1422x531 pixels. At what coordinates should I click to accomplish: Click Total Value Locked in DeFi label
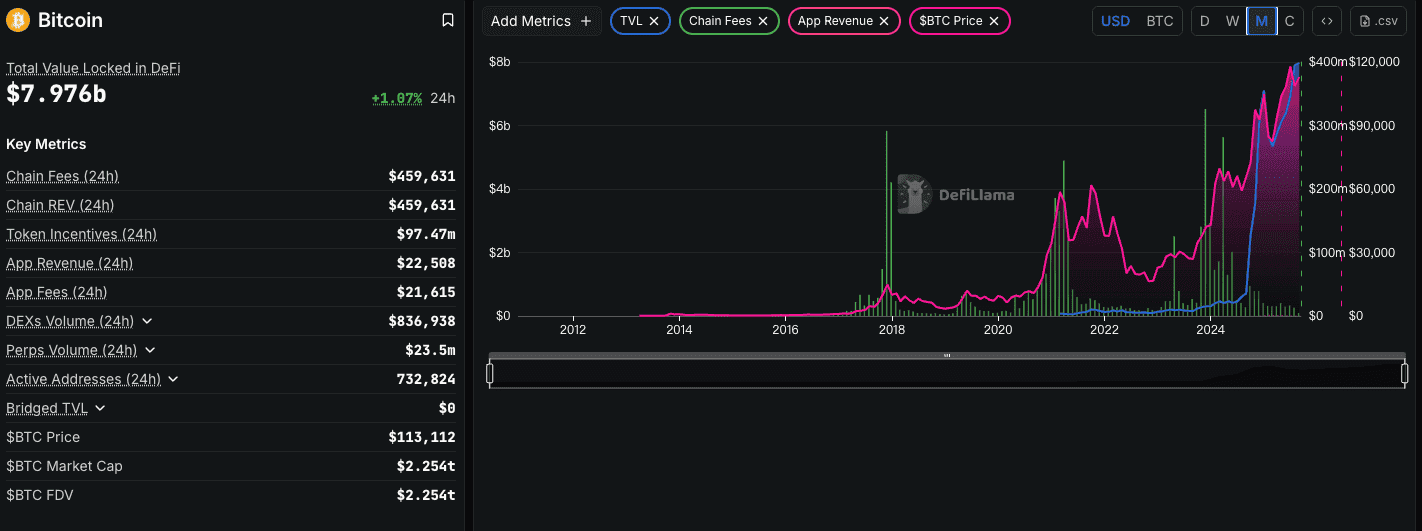93,68
